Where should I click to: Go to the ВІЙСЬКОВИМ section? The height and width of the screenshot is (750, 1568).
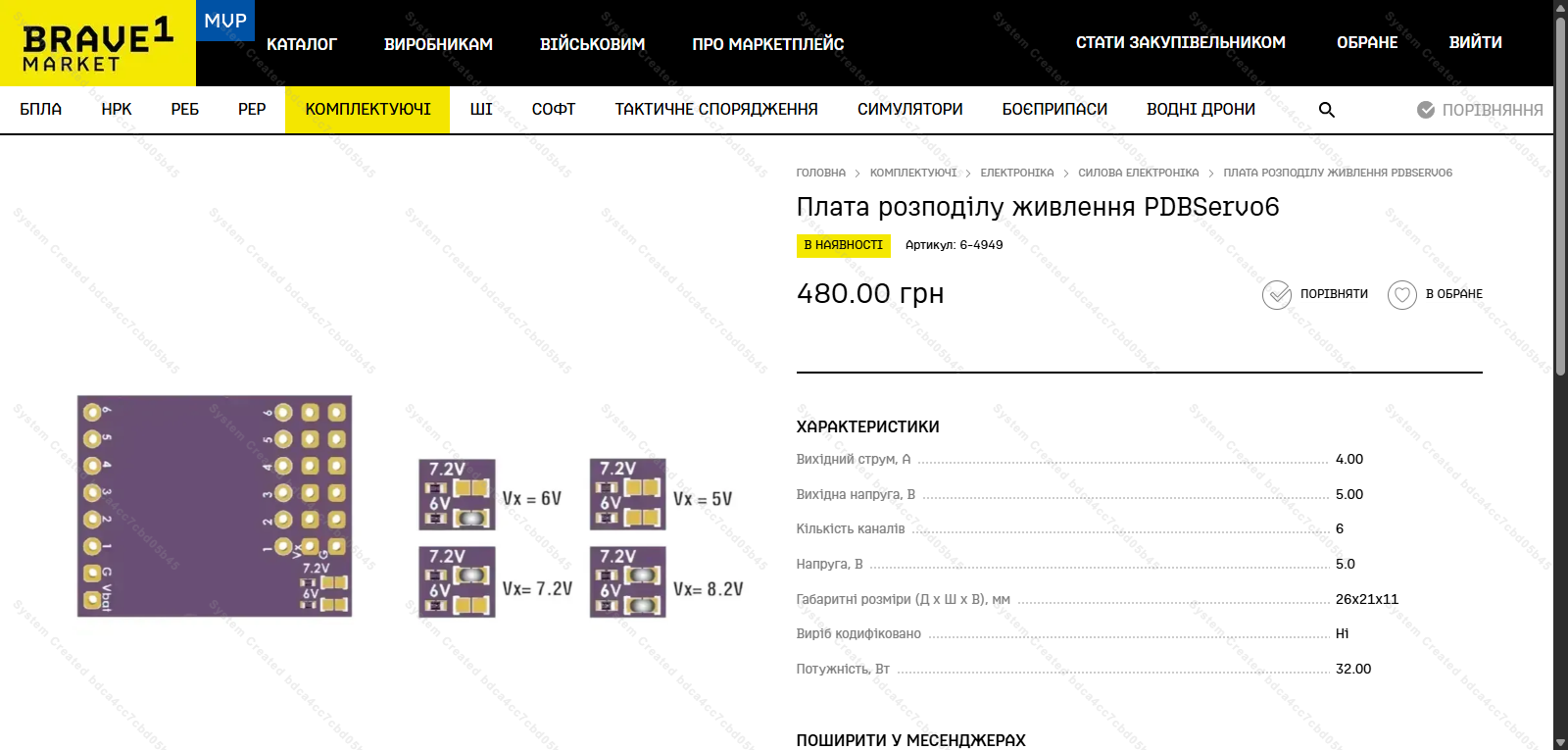pos(592,44)
